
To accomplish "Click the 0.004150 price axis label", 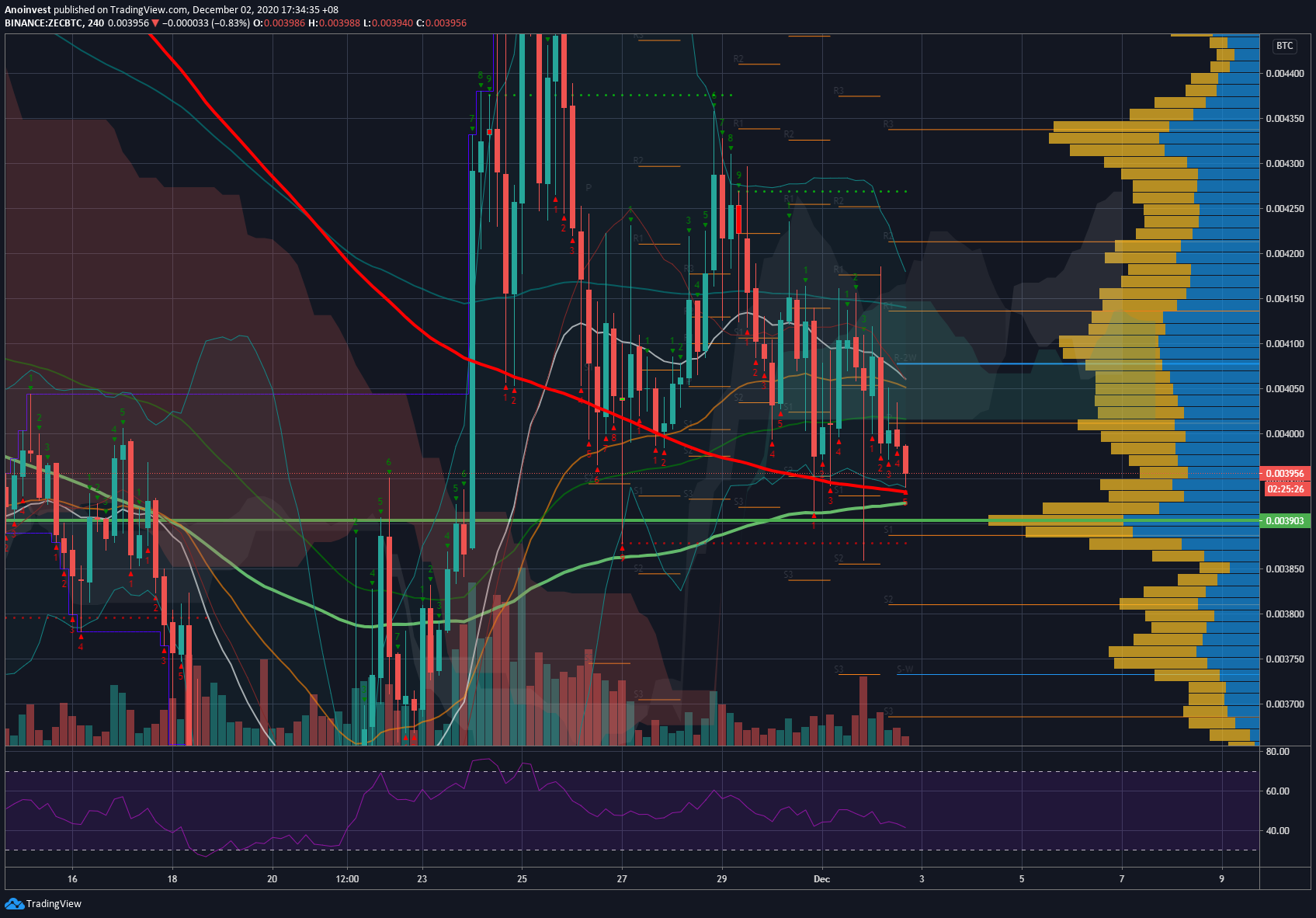I will point(1285,299).
